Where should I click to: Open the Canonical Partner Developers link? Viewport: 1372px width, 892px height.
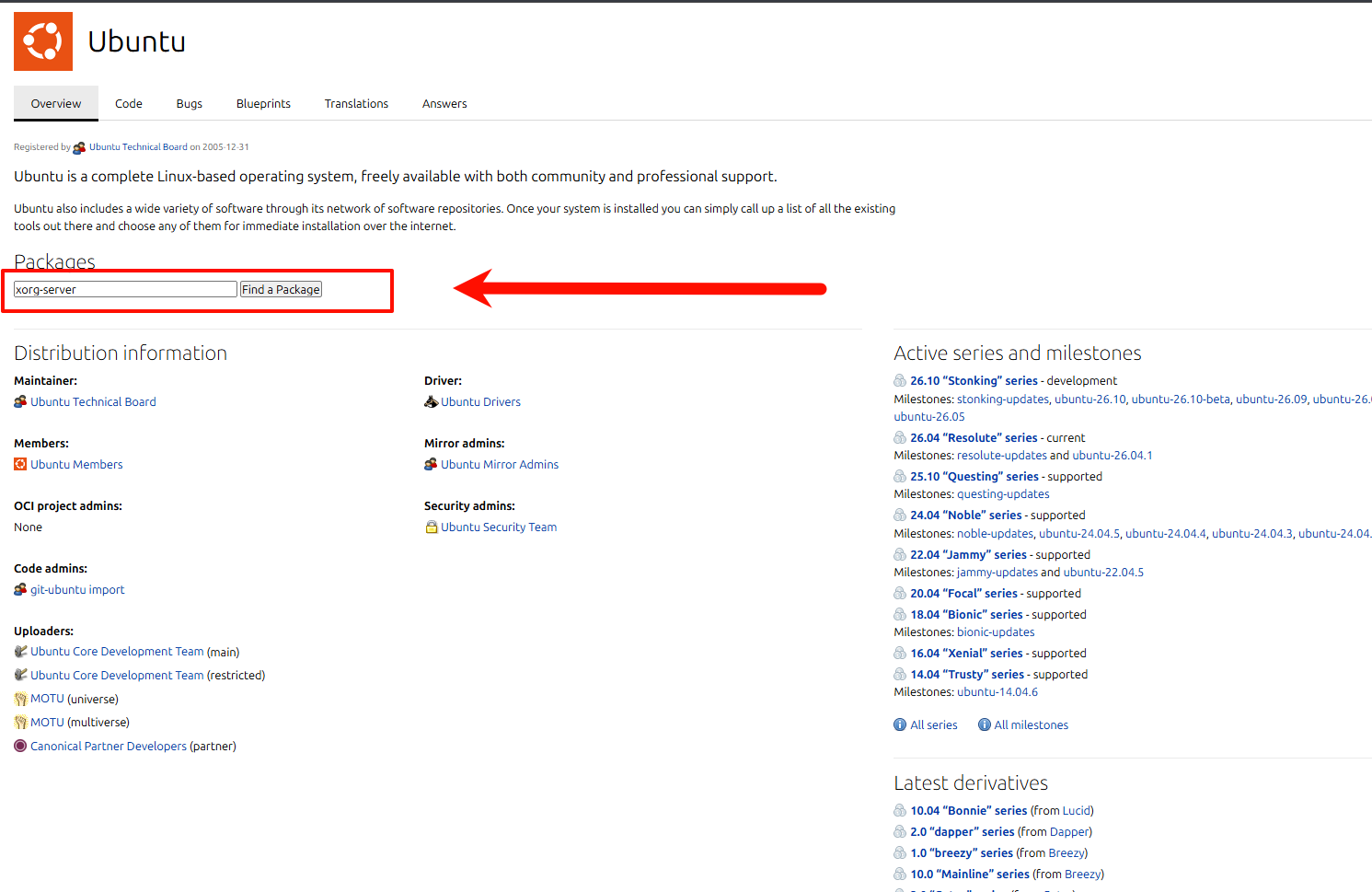pos(109,746)
